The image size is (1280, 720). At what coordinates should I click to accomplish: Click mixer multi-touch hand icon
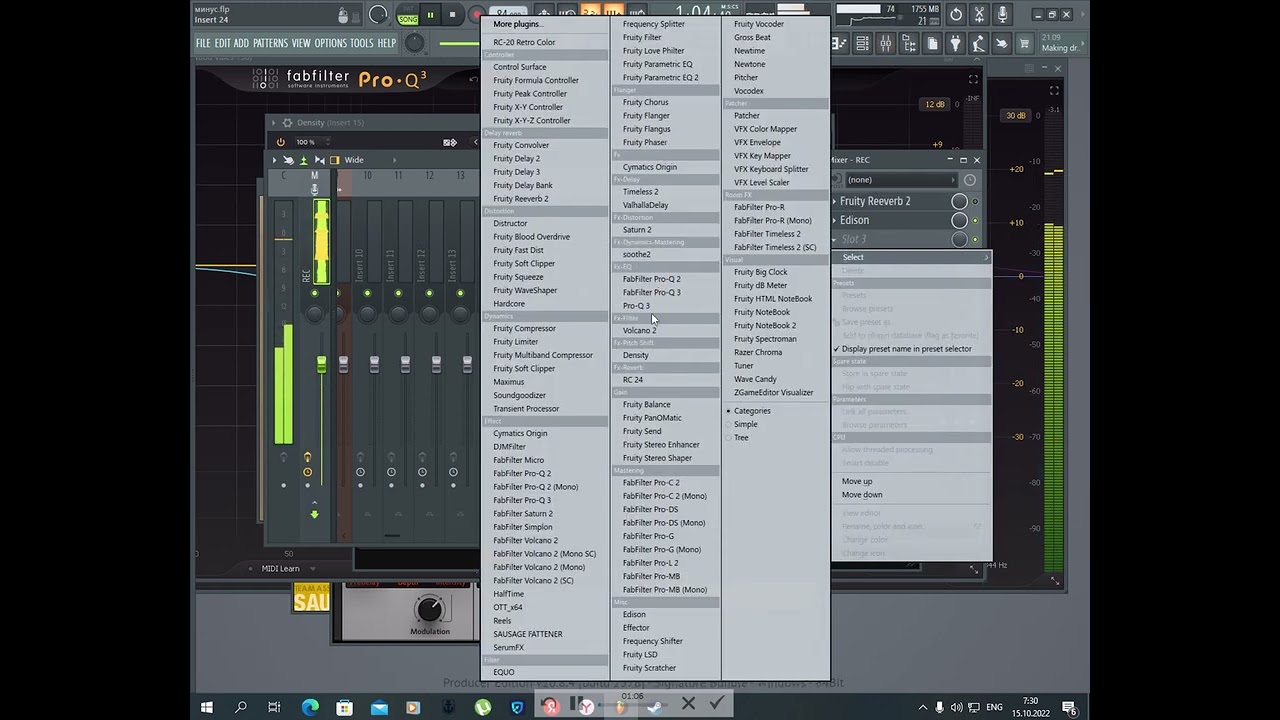coord(289,160)
